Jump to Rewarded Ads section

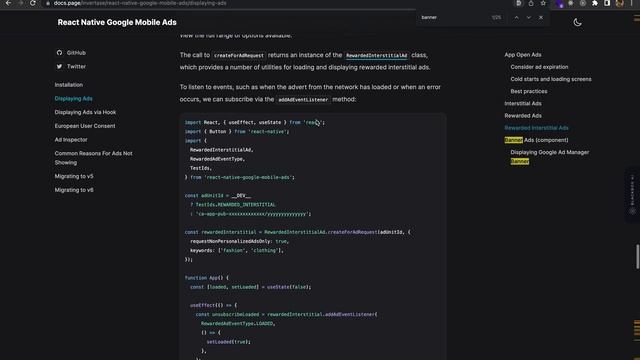pyautogui.click(x=523, y=116)
